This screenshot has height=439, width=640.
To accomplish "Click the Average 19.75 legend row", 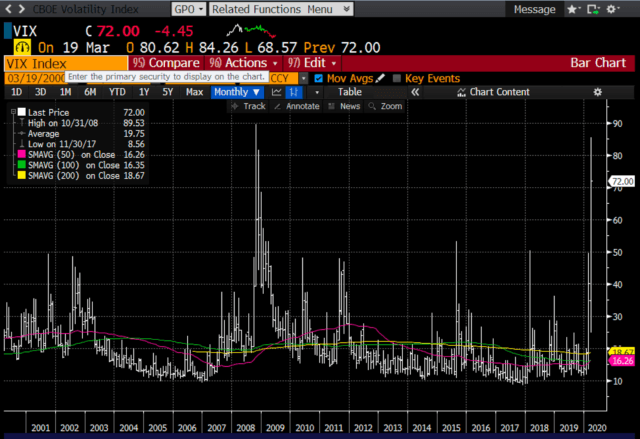I will [x=81, y=133].
